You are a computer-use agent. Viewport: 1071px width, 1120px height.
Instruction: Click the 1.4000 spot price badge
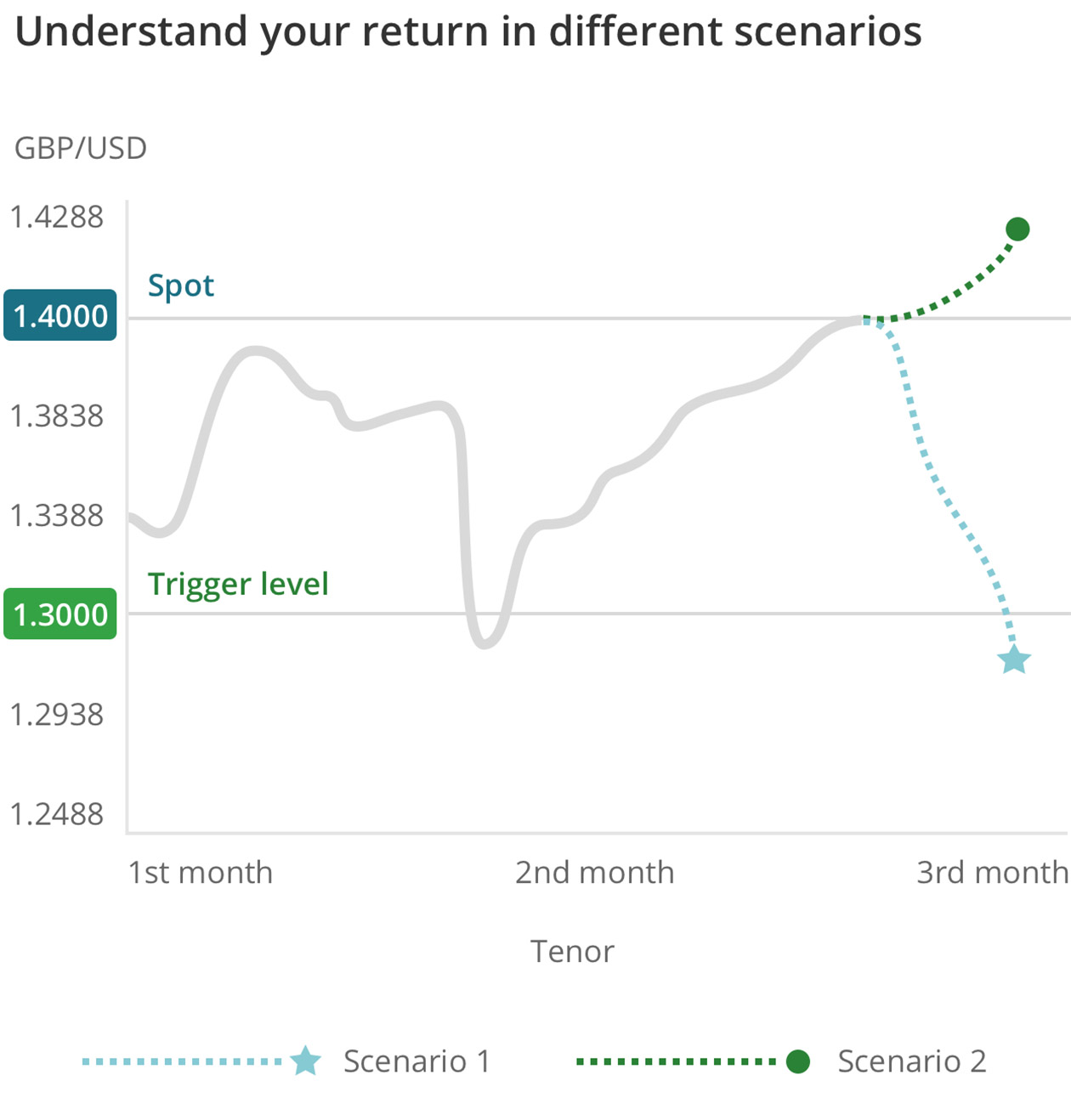(x=60, y=315)
